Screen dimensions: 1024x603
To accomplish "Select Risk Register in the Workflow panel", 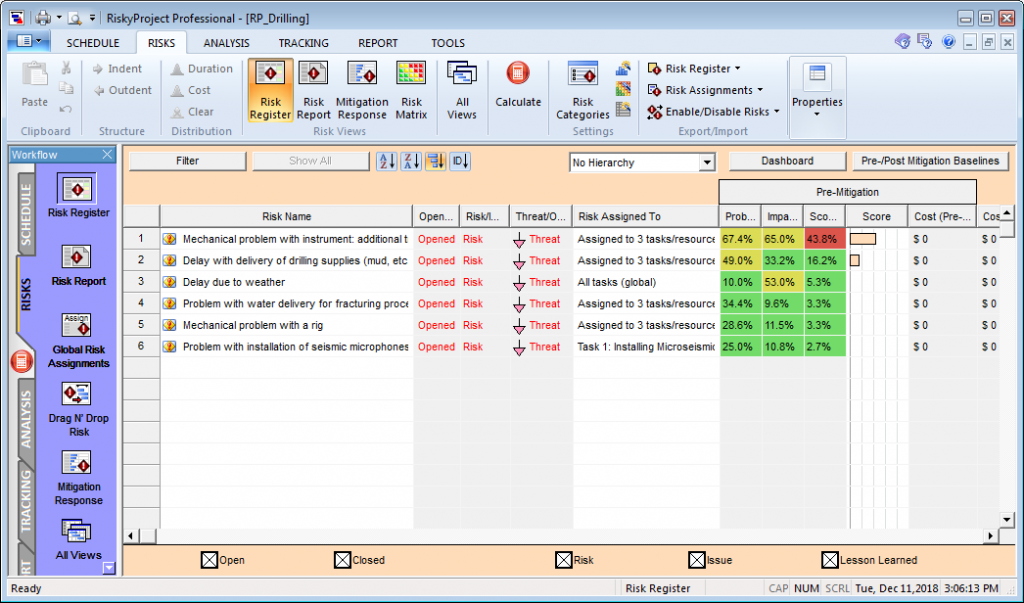I will (x=78, y=195).
